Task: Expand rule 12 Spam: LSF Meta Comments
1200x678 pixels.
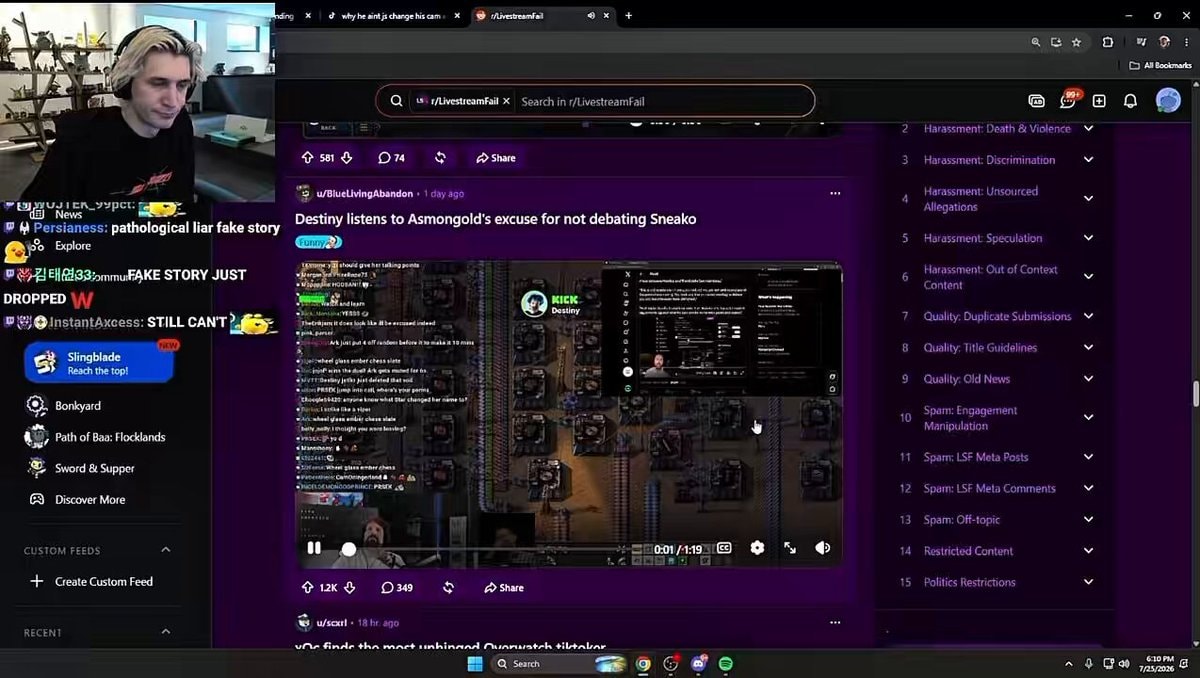Action: (x=1088, y=488)
